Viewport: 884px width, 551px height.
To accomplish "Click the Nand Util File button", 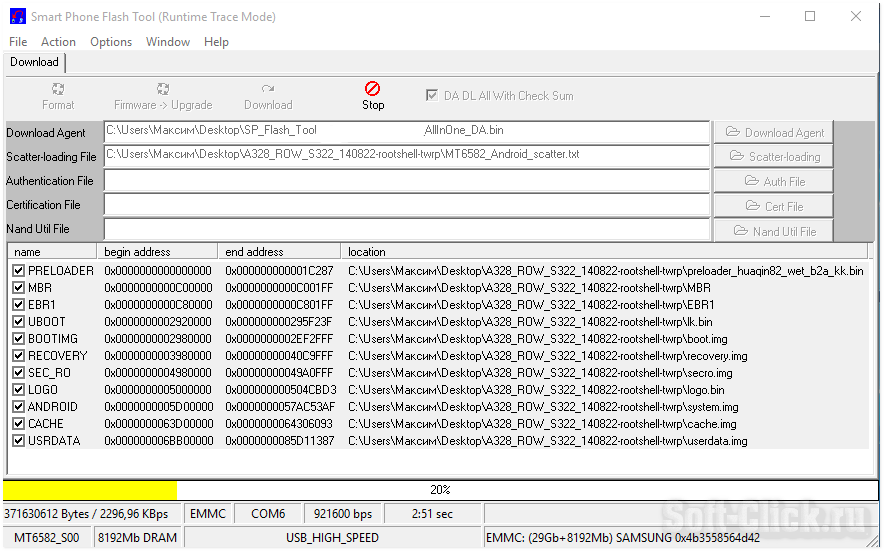I will click(x=773, y=231).
